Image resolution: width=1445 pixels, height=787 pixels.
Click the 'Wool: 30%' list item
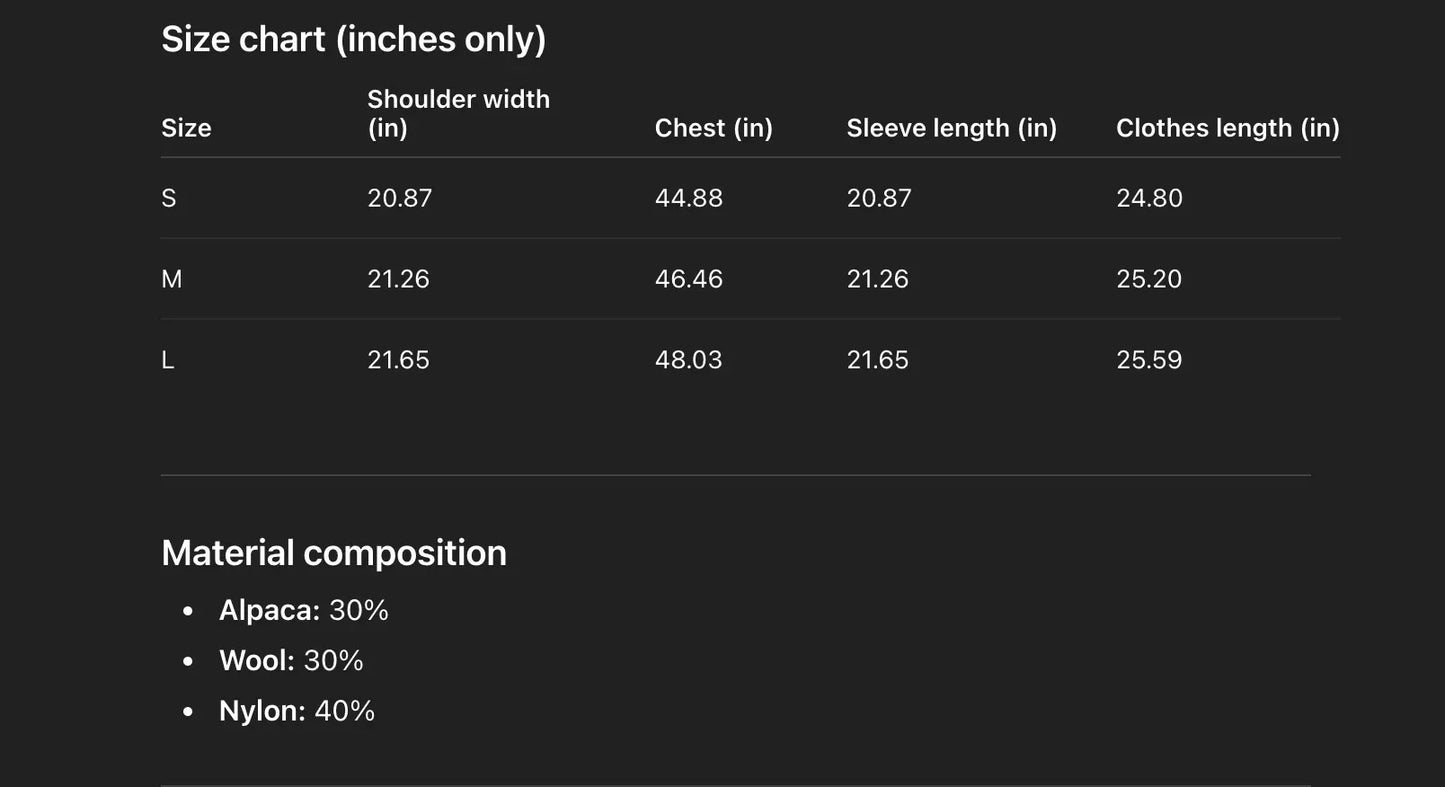coord(291,660)
